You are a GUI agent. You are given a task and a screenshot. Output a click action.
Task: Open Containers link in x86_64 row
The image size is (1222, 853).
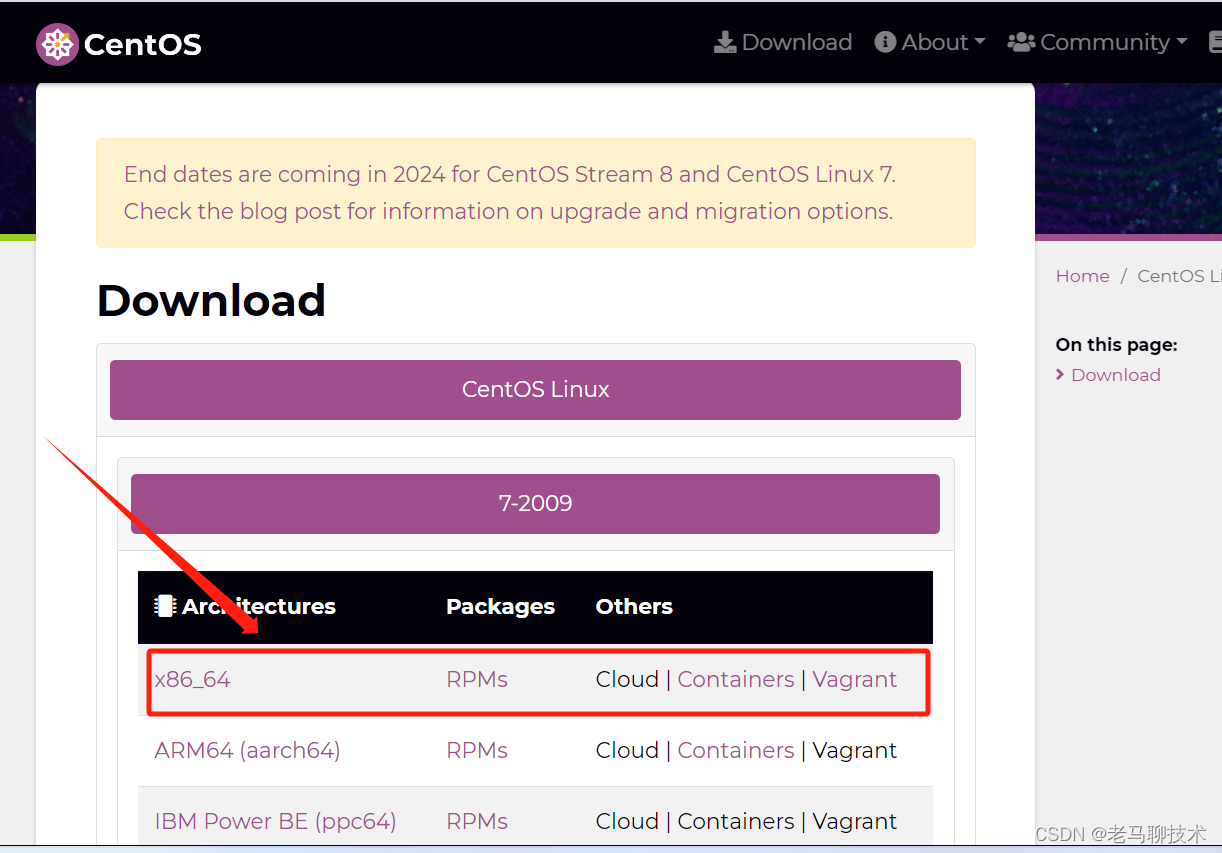736,679
